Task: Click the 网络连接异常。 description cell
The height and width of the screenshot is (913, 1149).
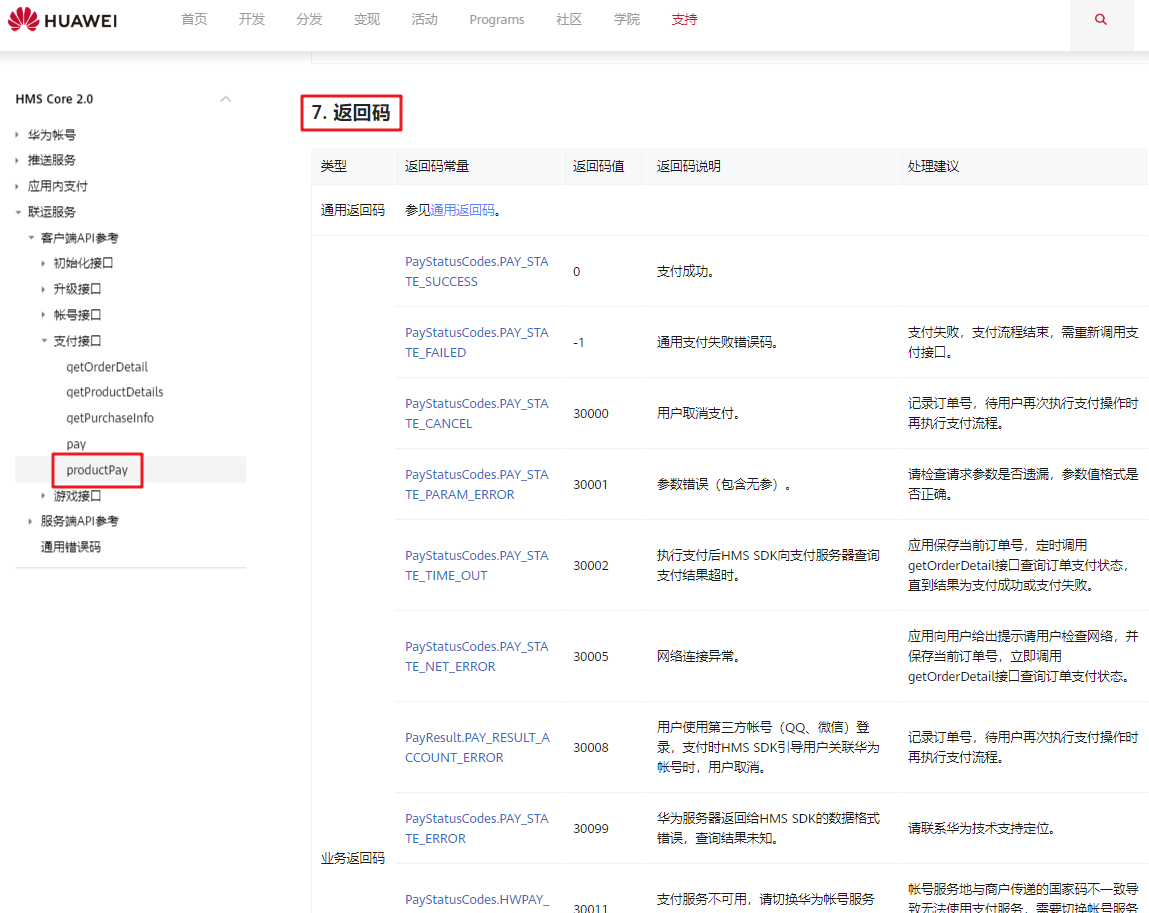Action: point(698,657)
